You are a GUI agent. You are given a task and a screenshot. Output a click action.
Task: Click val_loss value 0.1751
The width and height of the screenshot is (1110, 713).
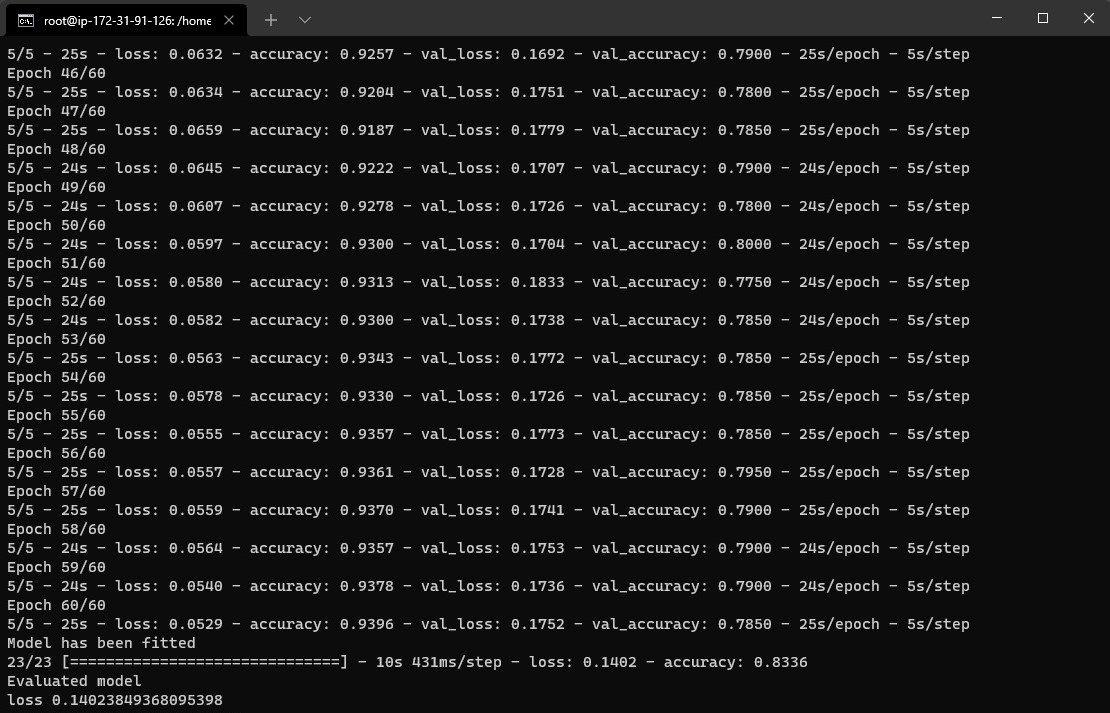pos(538,92)
